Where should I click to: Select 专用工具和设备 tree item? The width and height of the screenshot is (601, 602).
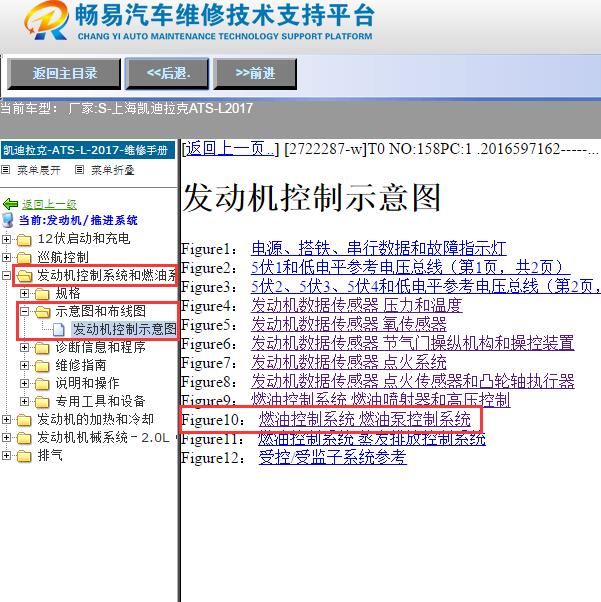tap(100, 401)
